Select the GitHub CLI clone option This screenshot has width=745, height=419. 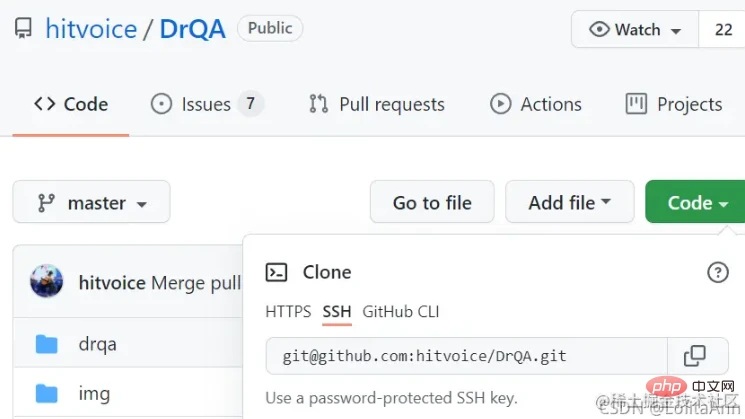401,312
